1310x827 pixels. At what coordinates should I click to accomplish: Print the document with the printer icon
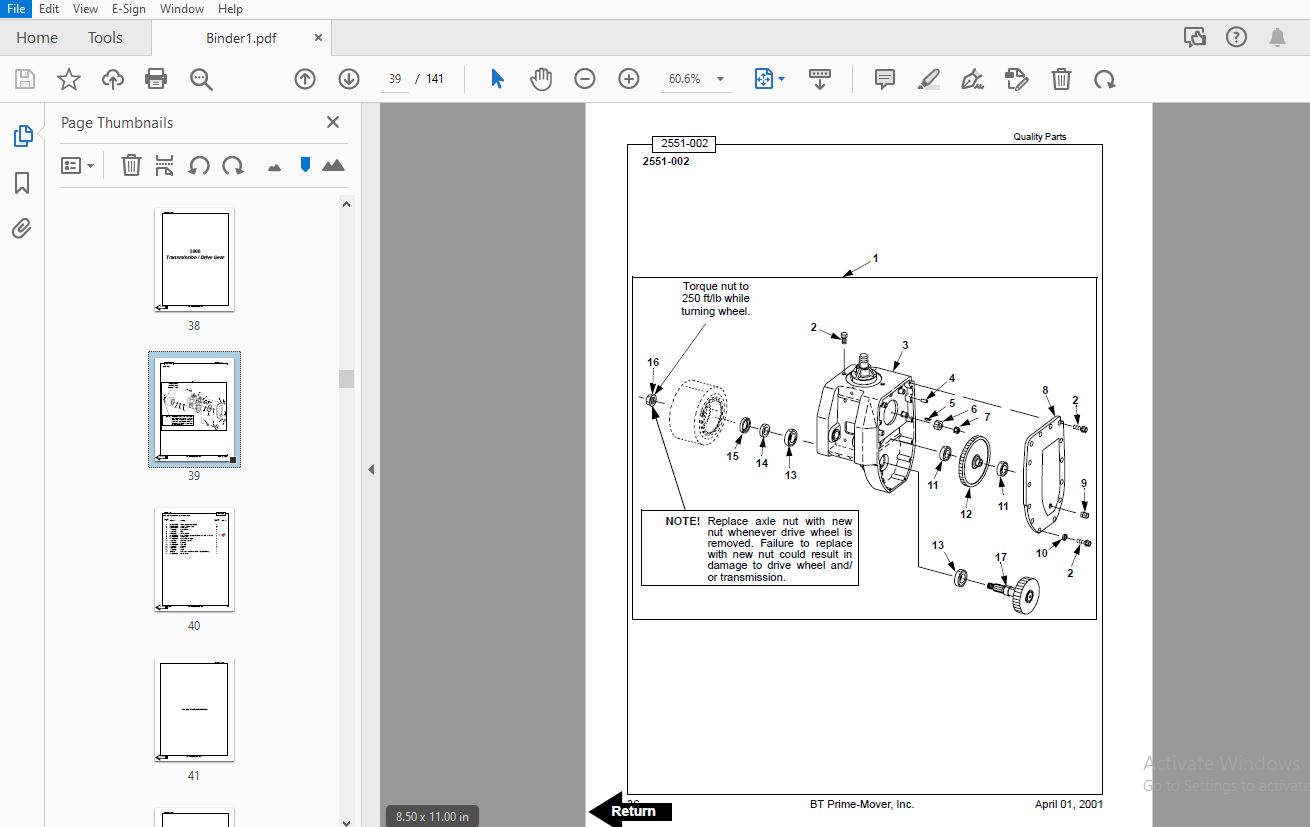pyautogui.click(x=156, y=79)
